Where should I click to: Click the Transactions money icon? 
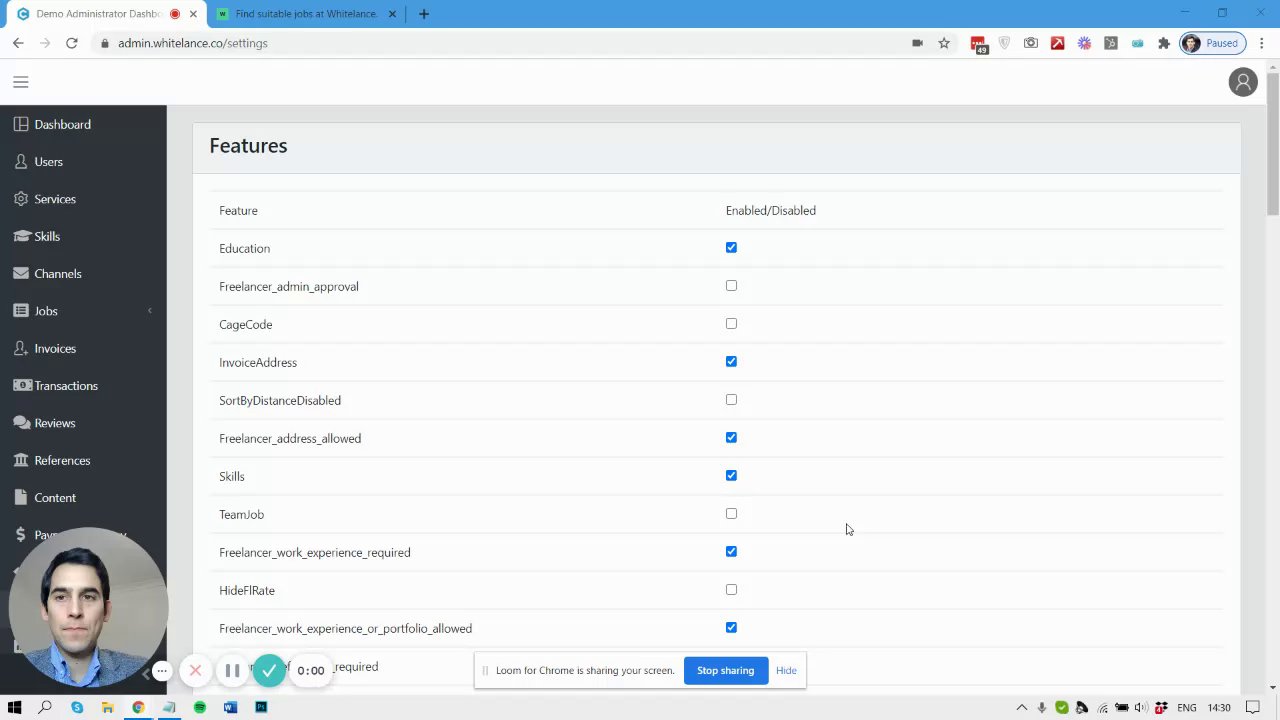[x=21, y=385]
